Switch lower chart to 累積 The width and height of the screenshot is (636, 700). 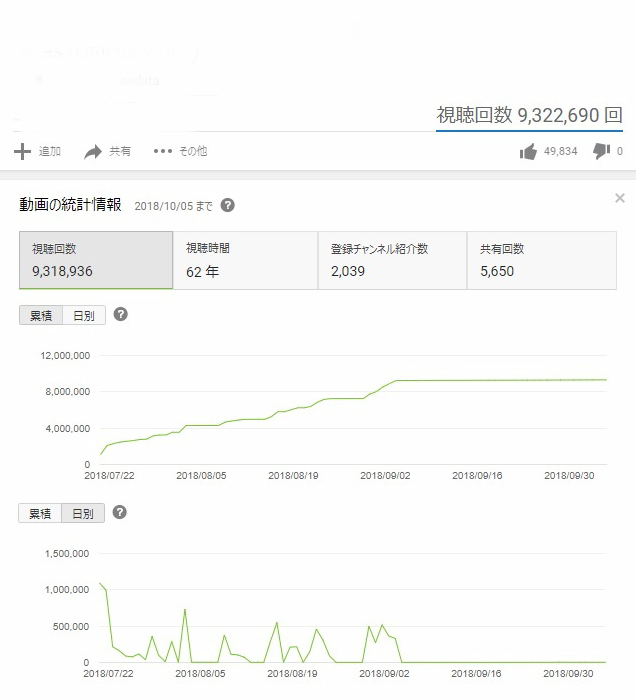(41, 513)
